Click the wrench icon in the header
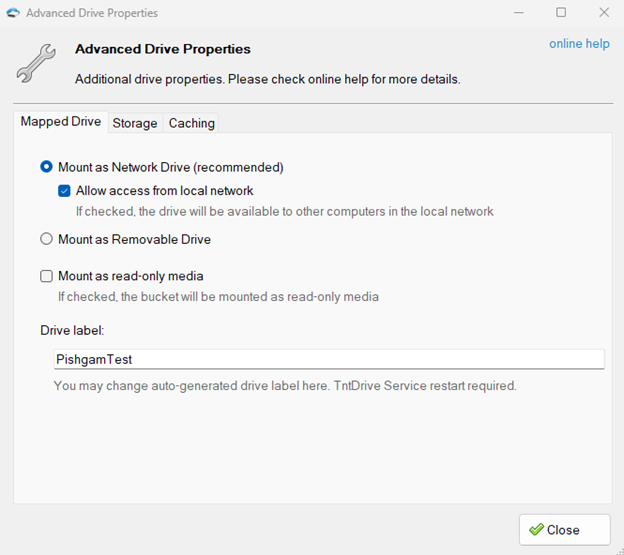This screenshot has width=624, height=555. click(x=36, y=63)
